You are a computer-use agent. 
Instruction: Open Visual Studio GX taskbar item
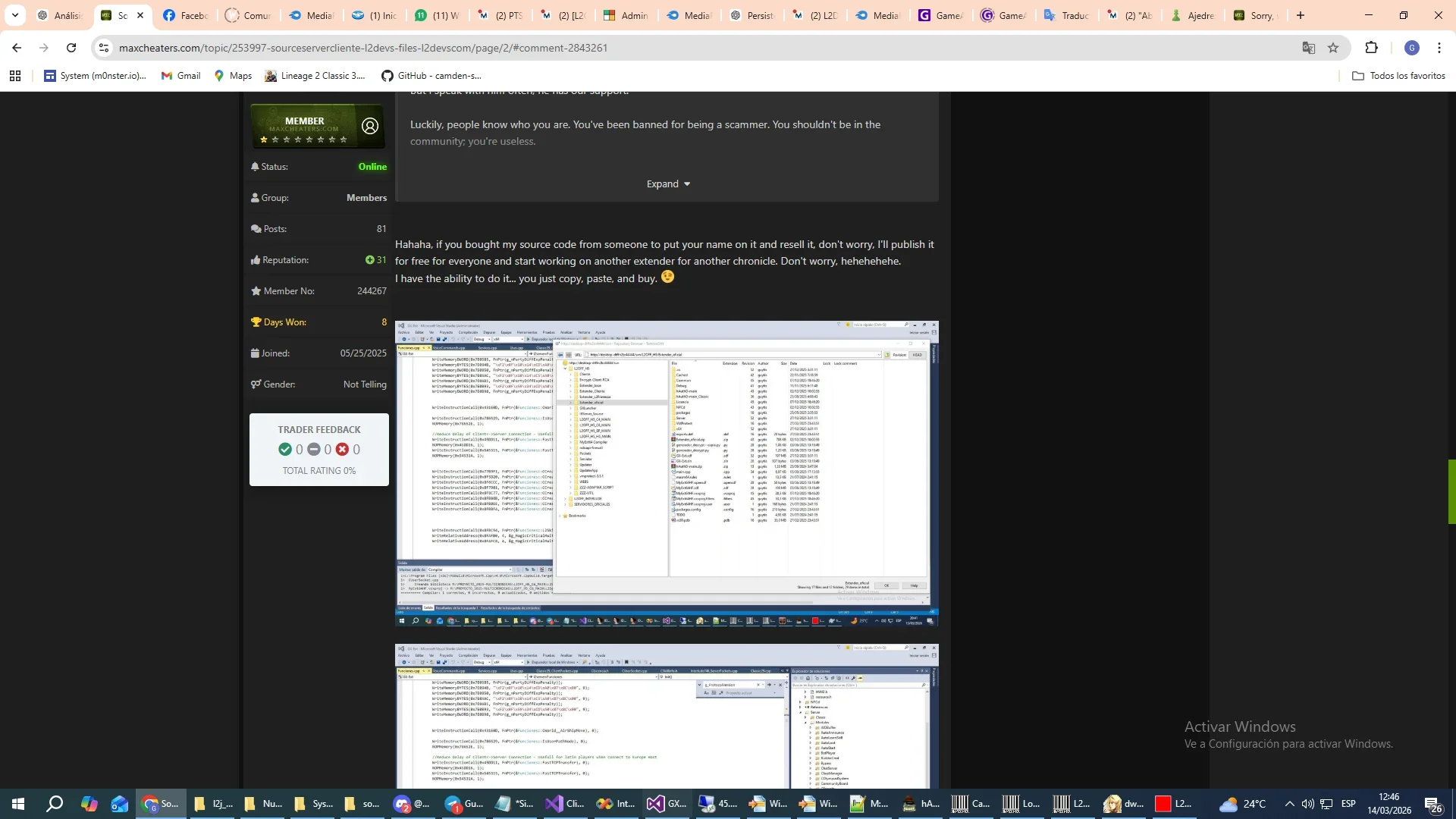click(x=667, y=804)
